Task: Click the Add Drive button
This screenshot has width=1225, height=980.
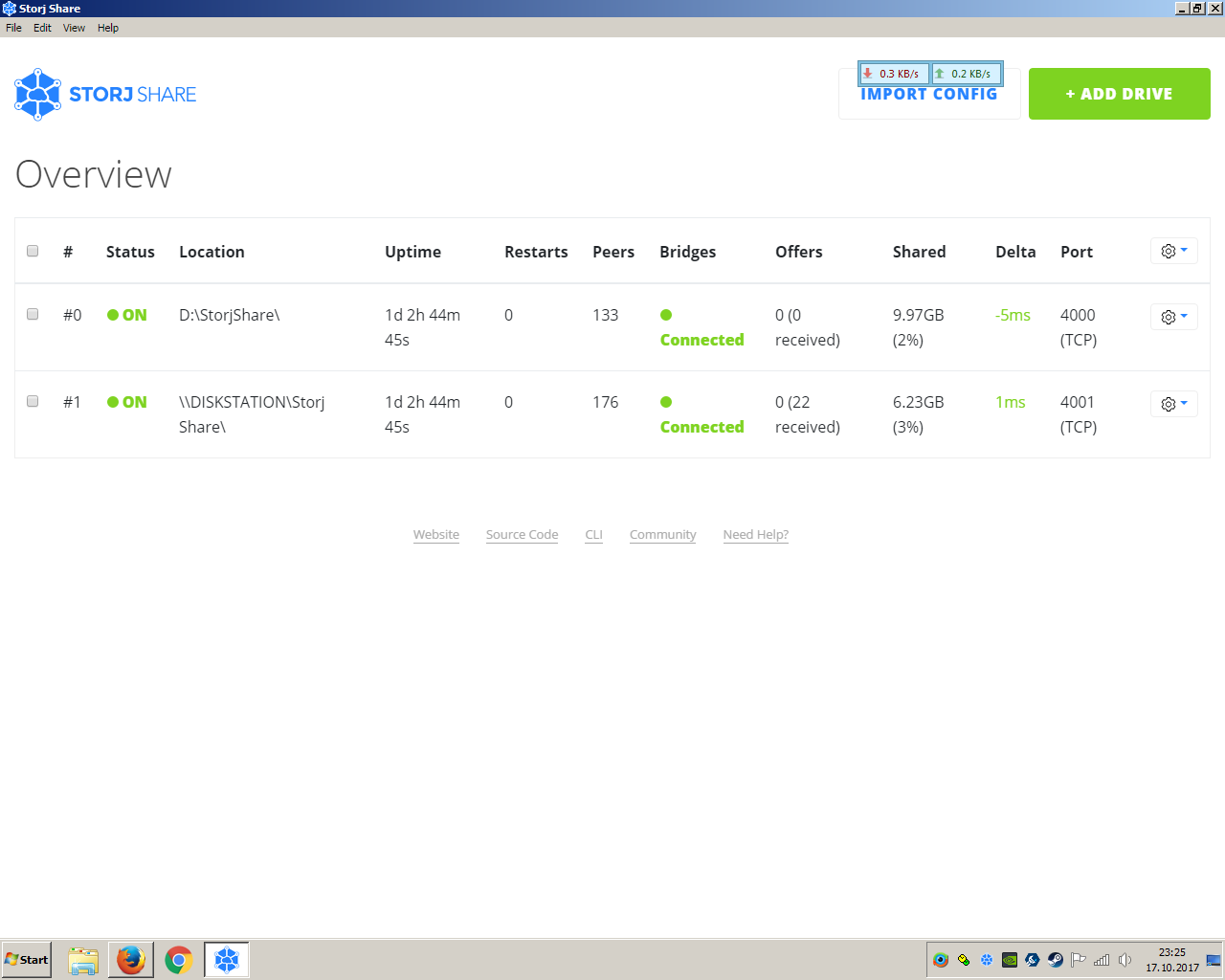Action: click(x=1119, y=94)
